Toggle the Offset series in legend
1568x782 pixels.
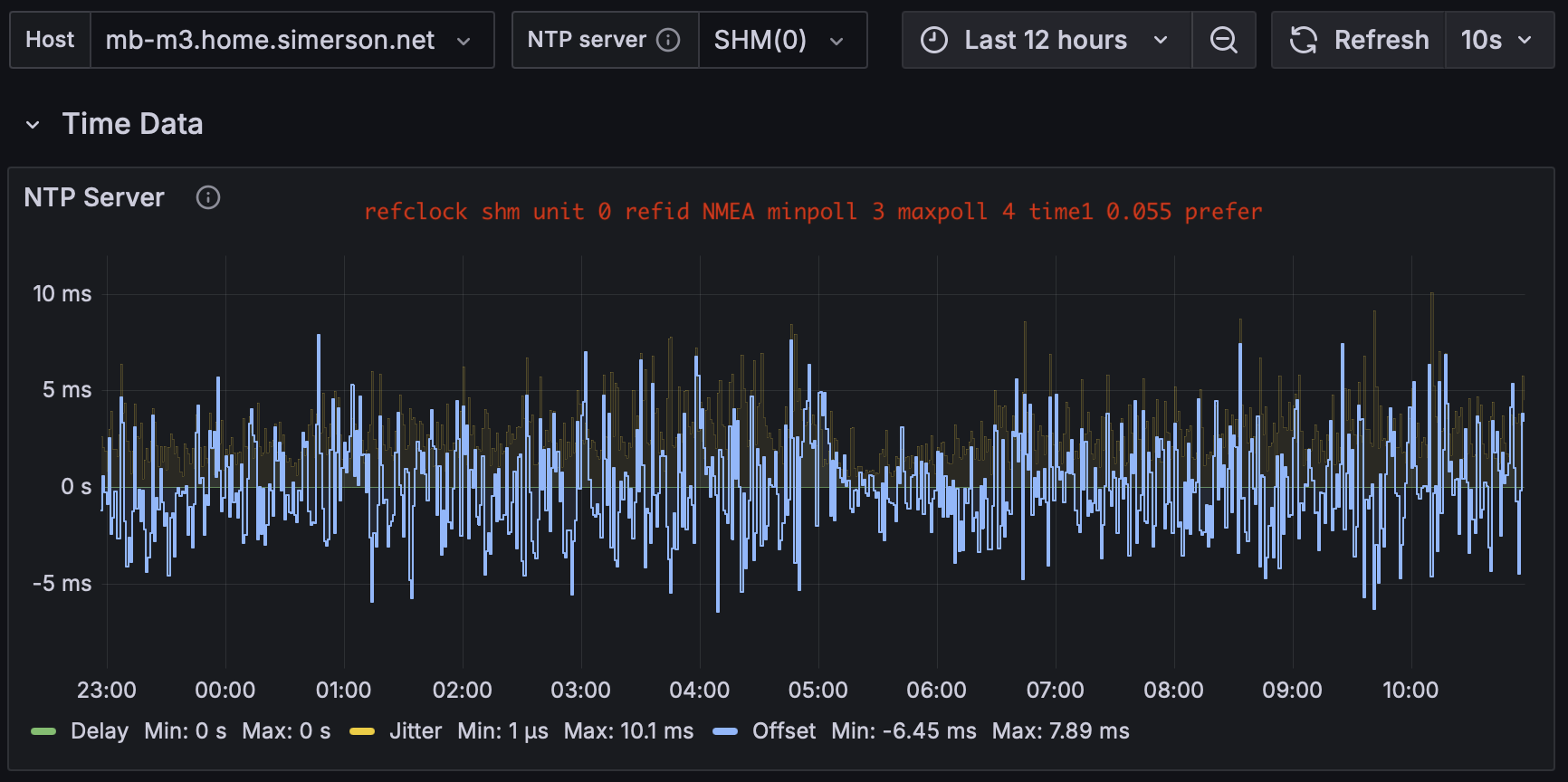(x=784, y=730)
